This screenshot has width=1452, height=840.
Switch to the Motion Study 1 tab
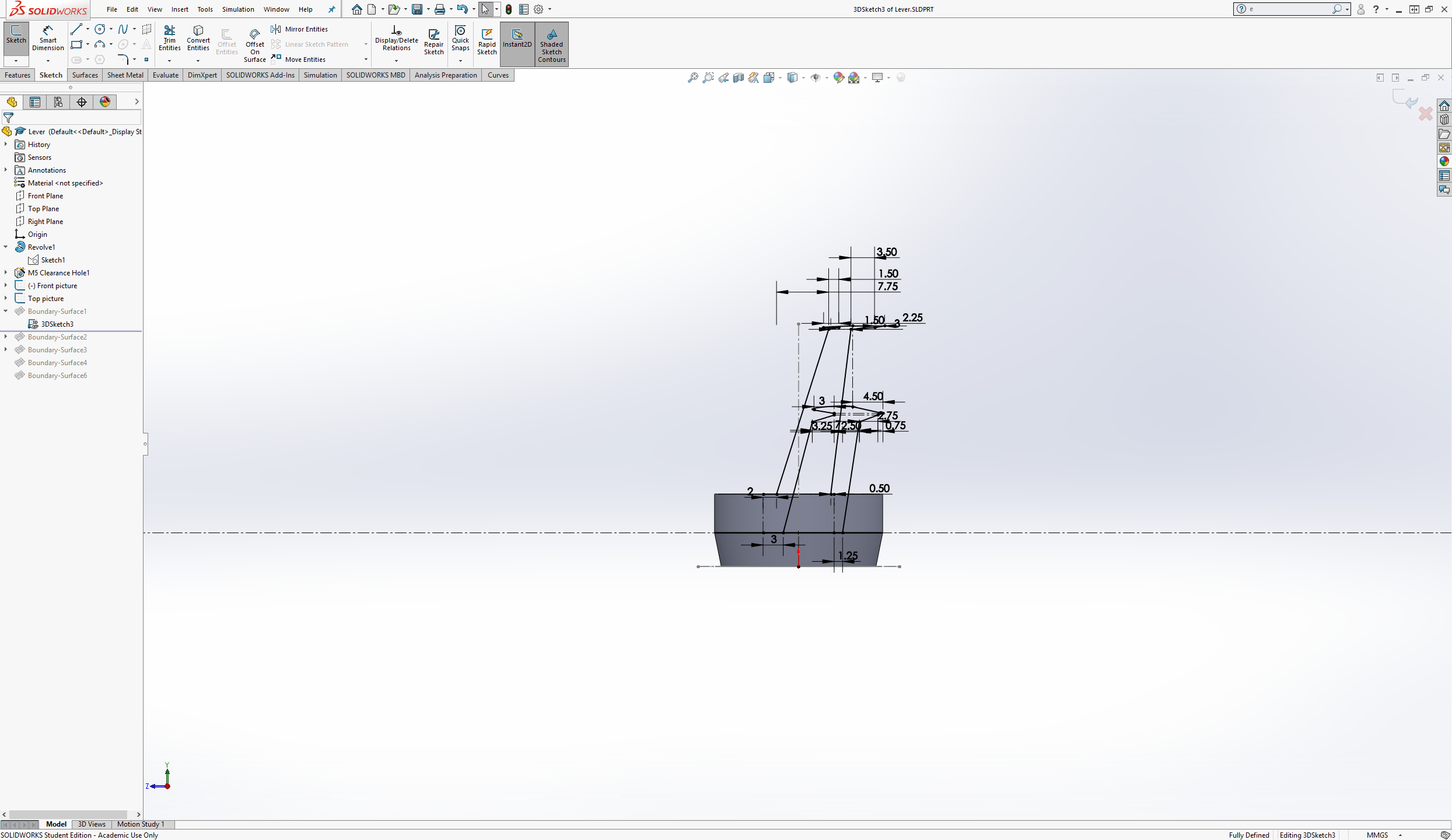tap(141, 824)
